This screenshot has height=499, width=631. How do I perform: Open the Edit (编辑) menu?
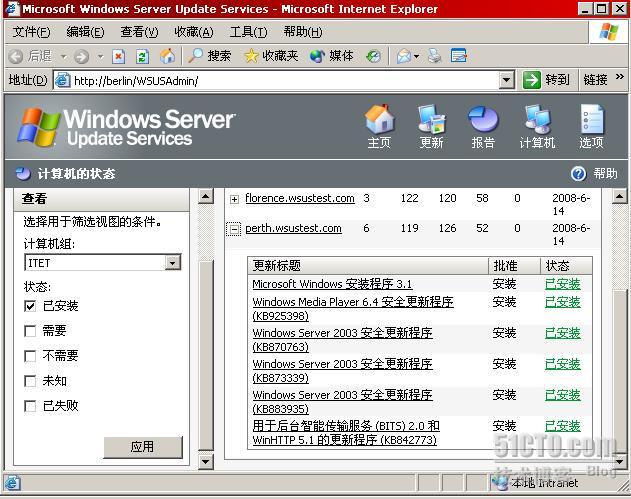click(85, 31)
